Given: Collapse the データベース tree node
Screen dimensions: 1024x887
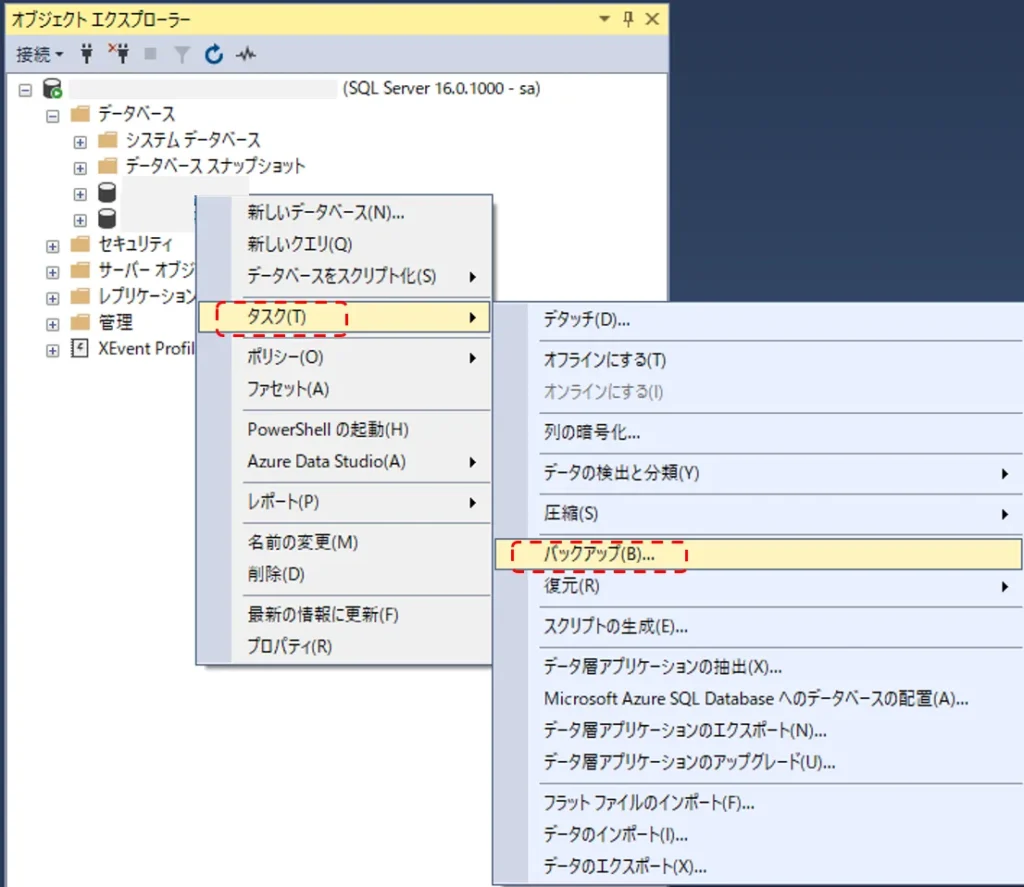Looking at the screenshot, I should (53, 115).
